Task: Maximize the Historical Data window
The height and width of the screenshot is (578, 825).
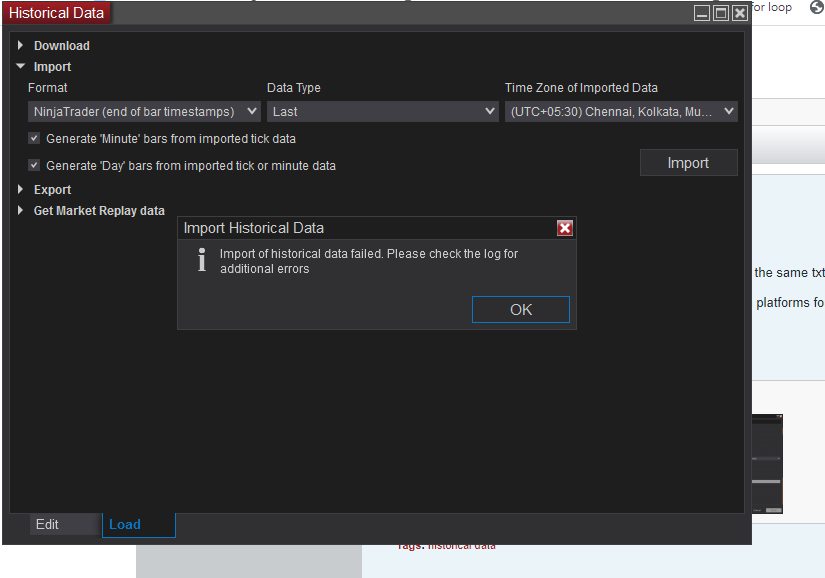Action: pos(721,13)
